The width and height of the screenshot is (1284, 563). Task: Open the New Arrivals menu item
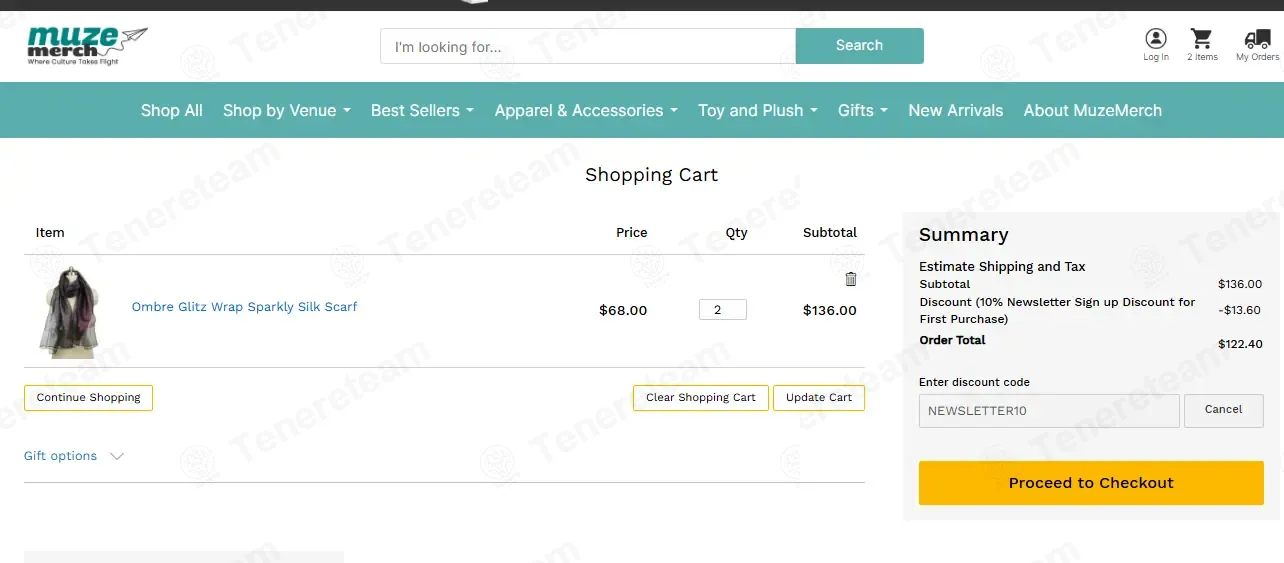[x=956, y=110]
